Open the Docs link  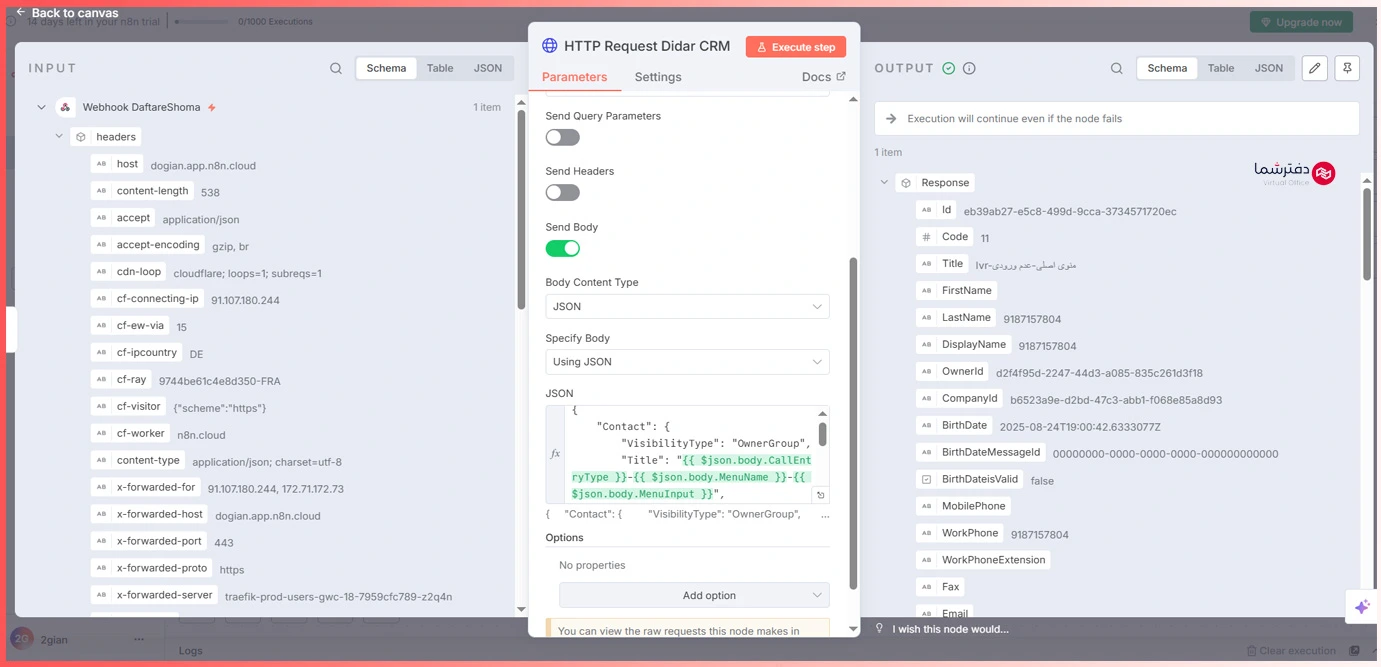823,77
